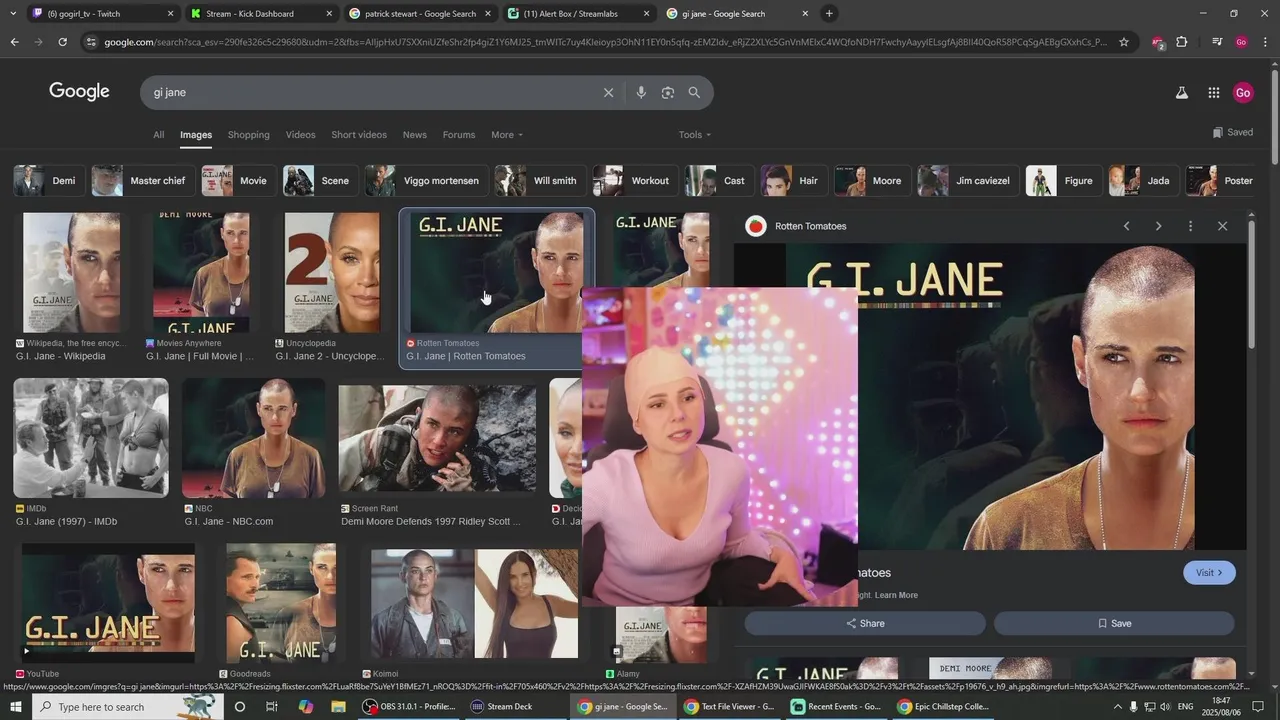
Task: Save the previewed image
Action: tap(1114, 623)
